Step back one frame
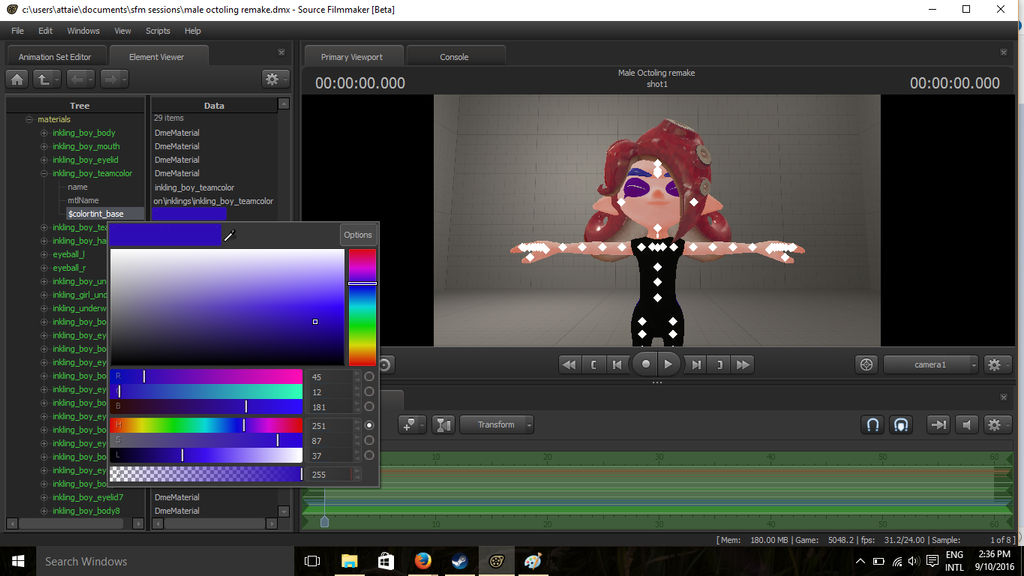 pyautogui.click(x=616, y=364)
